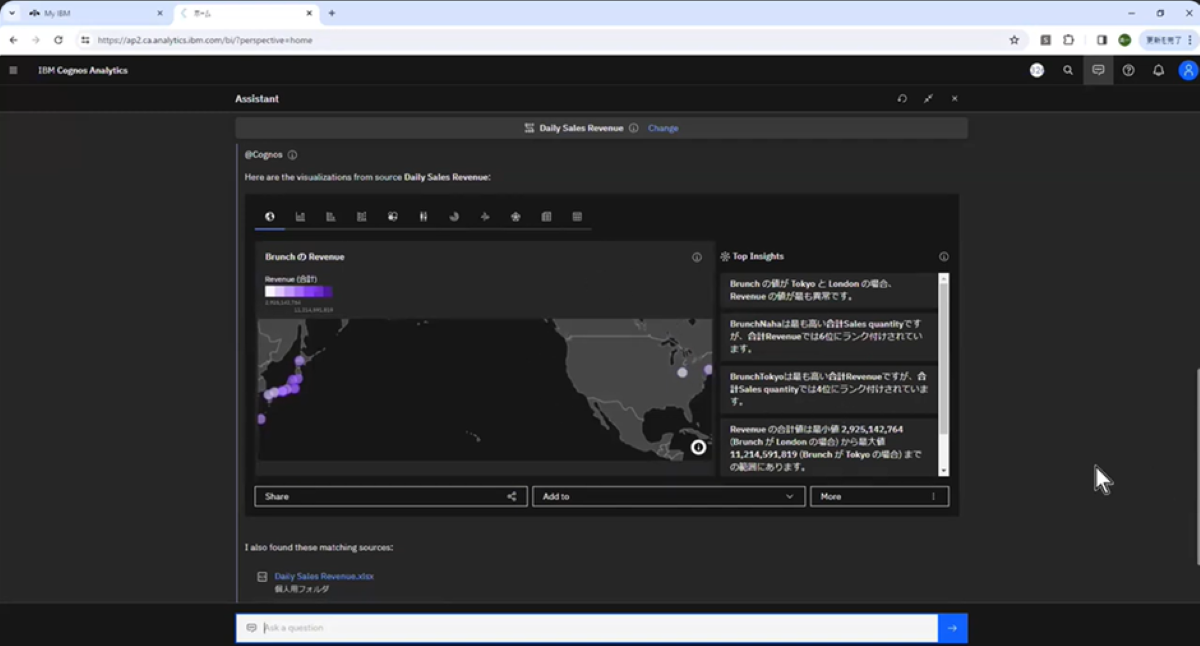Click the Ask a question input field
Image resolution: width=1200 pixels, height=646 pixels.
(x=587, y=628)
